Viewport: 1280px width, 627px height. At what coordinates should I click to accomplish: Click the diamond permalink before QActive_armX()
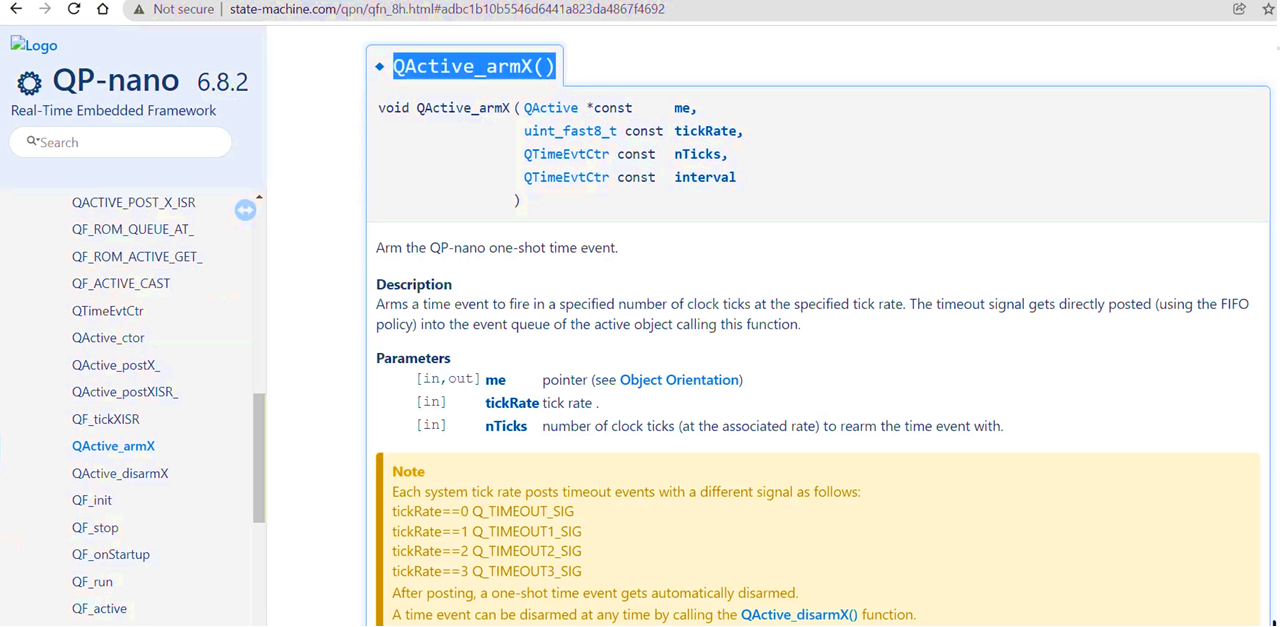coord(380,67)
